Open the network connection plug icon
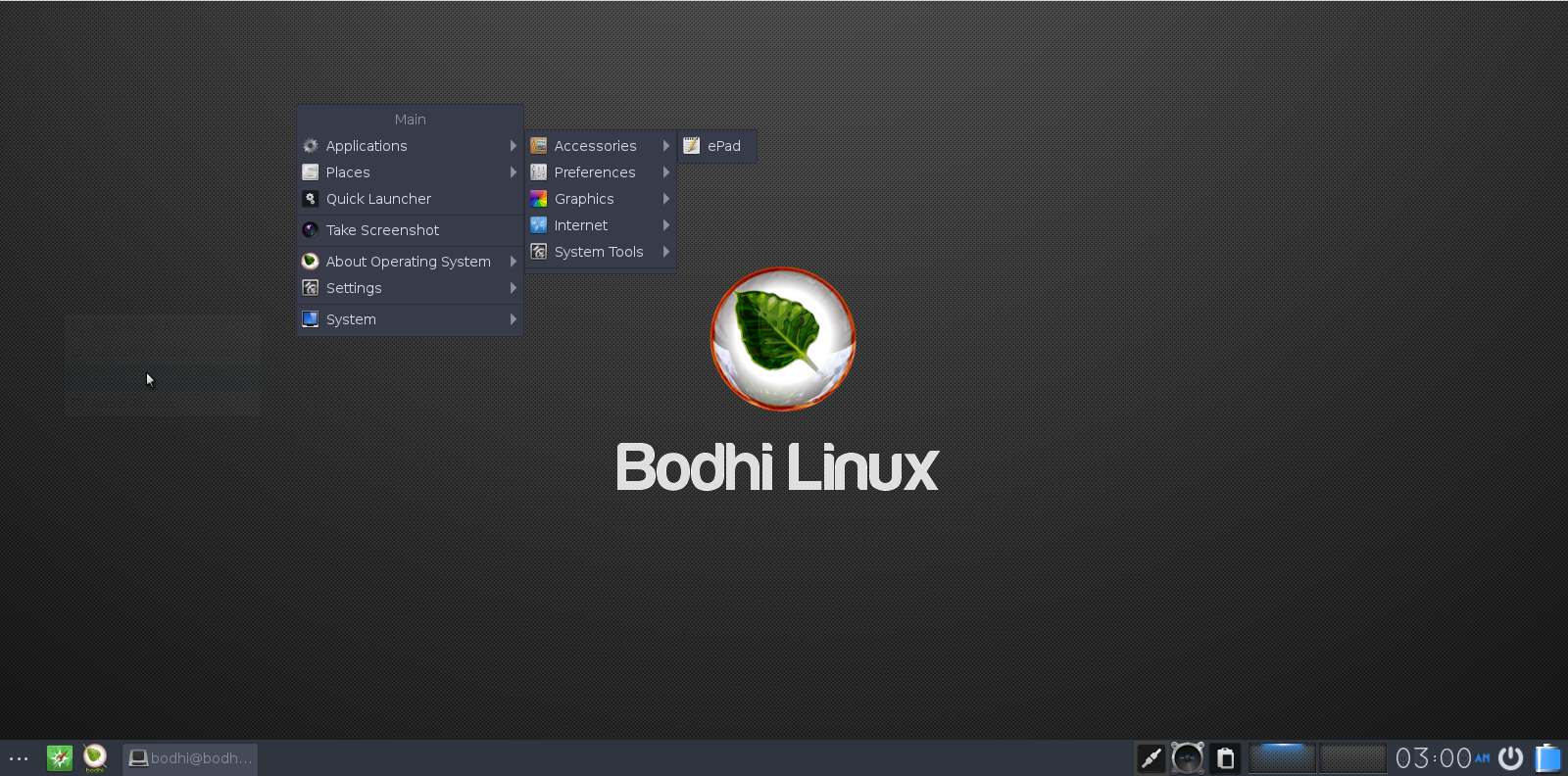Image resolution: width=1568 pixels, height=776 pixels. [x=1151, y=758]
